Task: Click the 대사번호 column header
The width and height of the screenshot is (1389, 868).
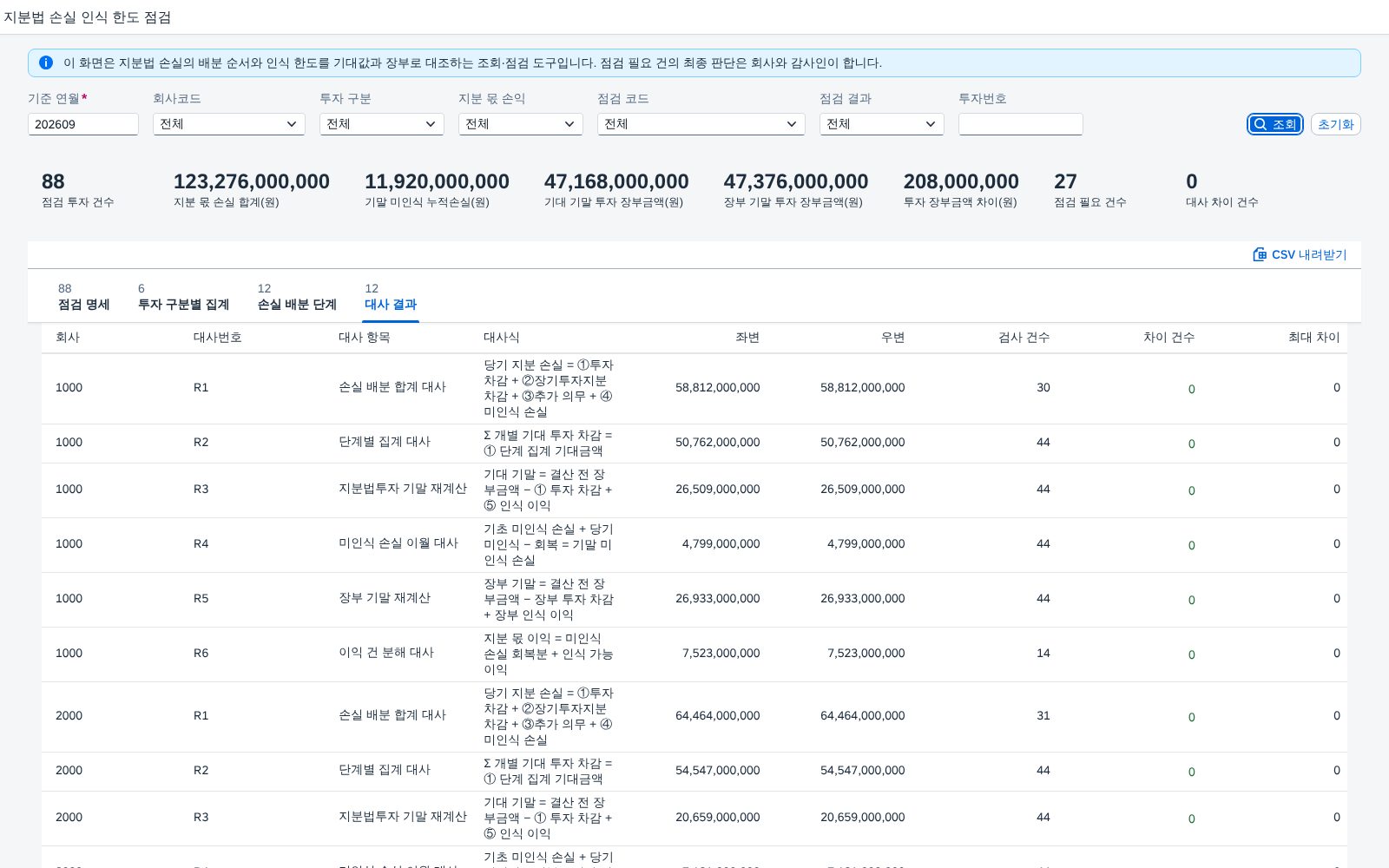Action: point(218,337)
